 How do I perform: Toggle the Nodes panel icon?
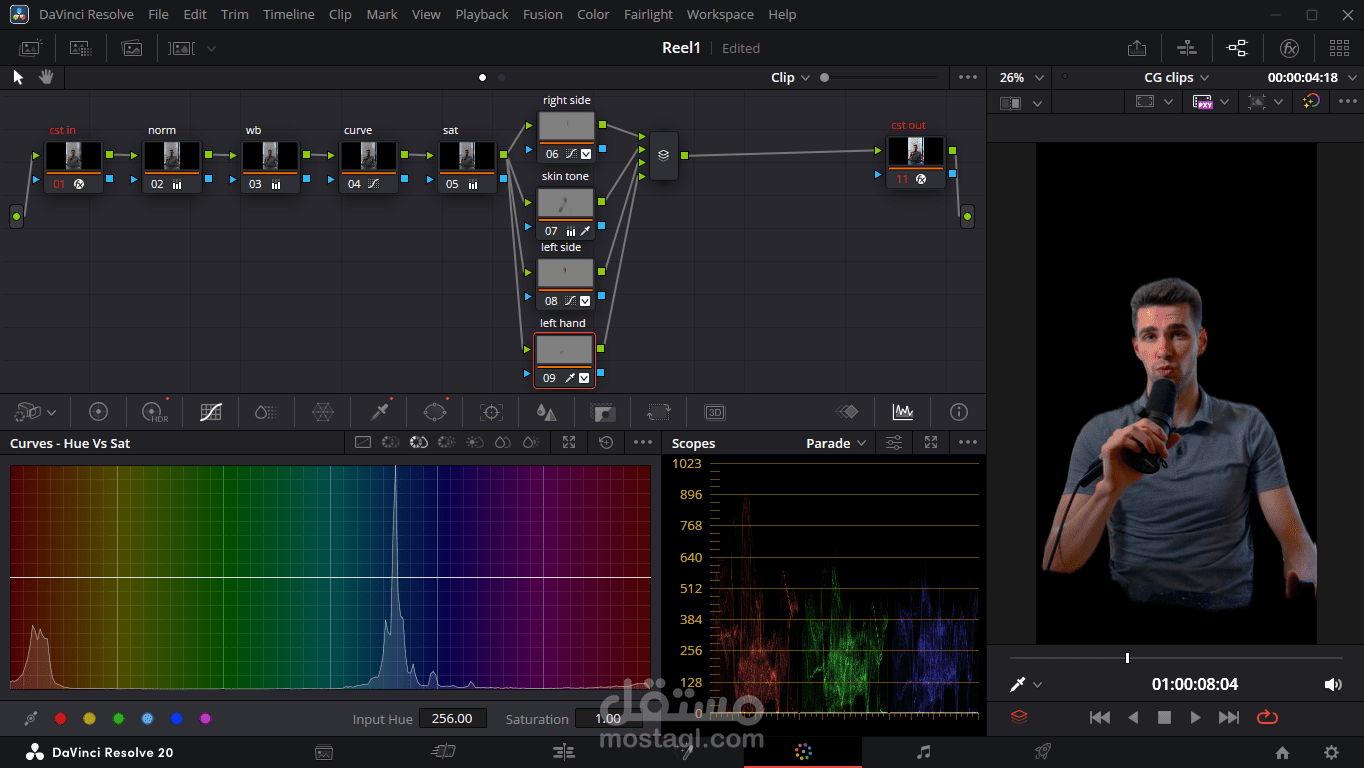1237,48
